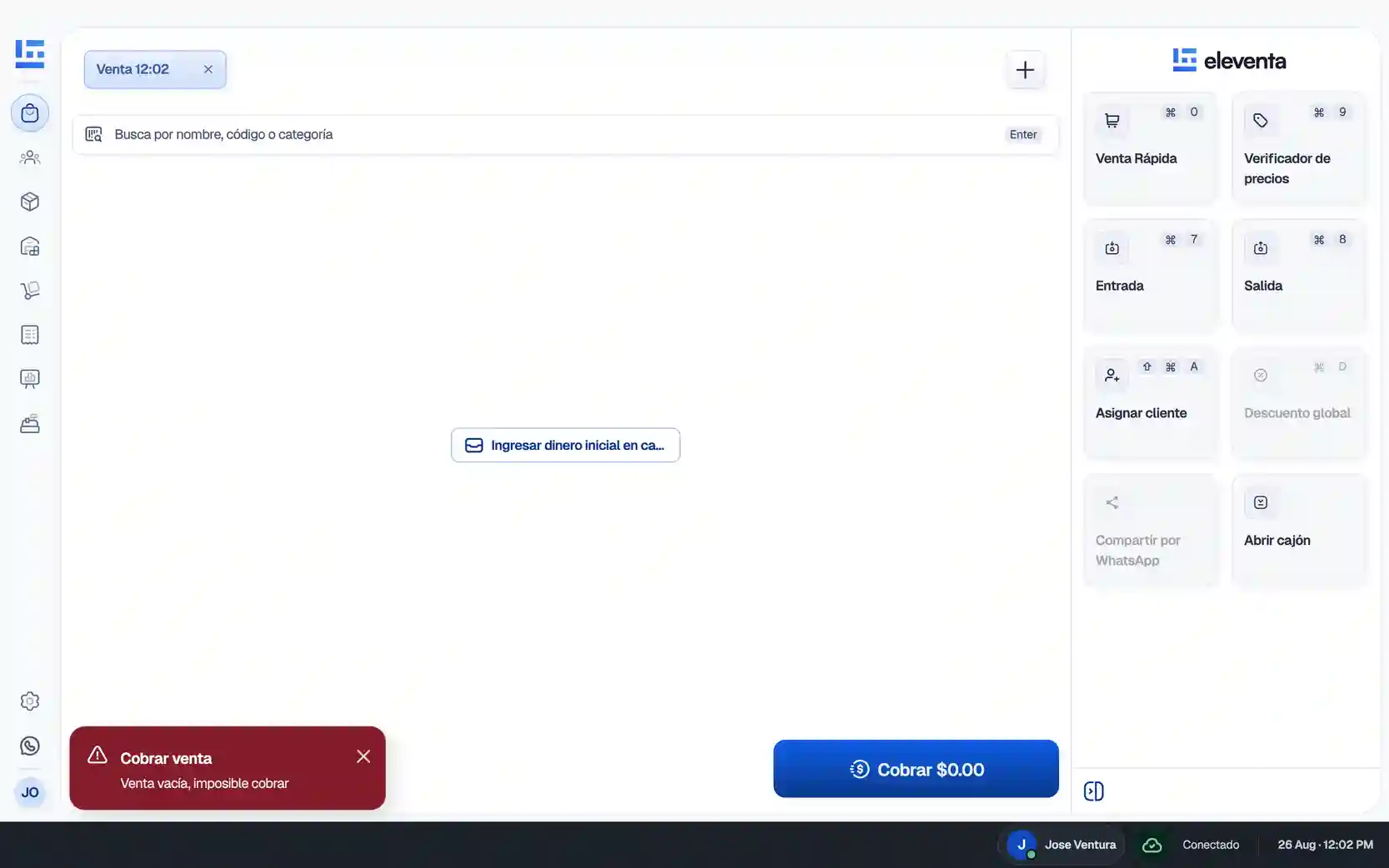
Task: Open the cash register icon in sidebar
Action: pos(30,424)
